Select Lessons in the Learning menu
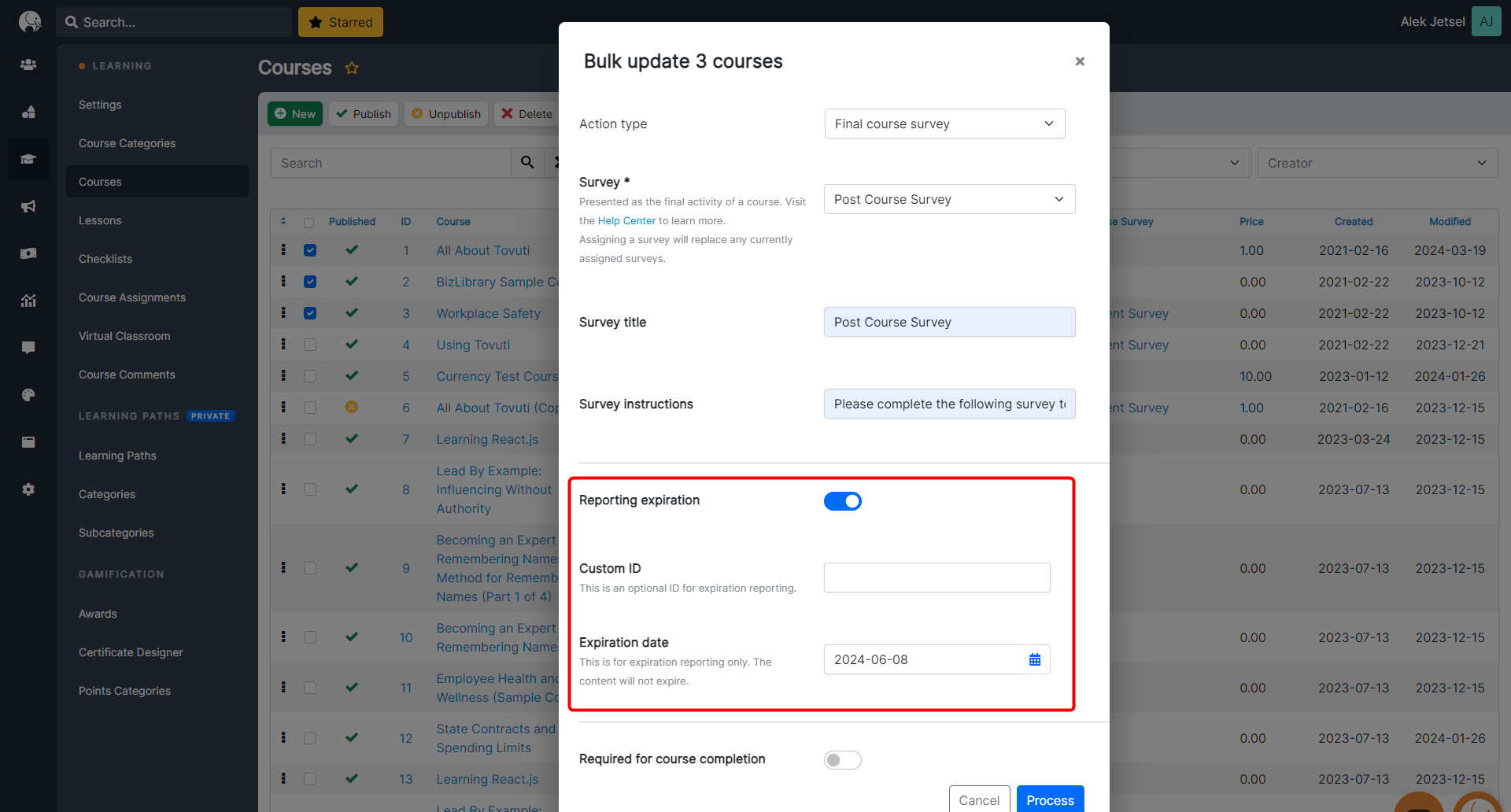 (x=100, y=220)
